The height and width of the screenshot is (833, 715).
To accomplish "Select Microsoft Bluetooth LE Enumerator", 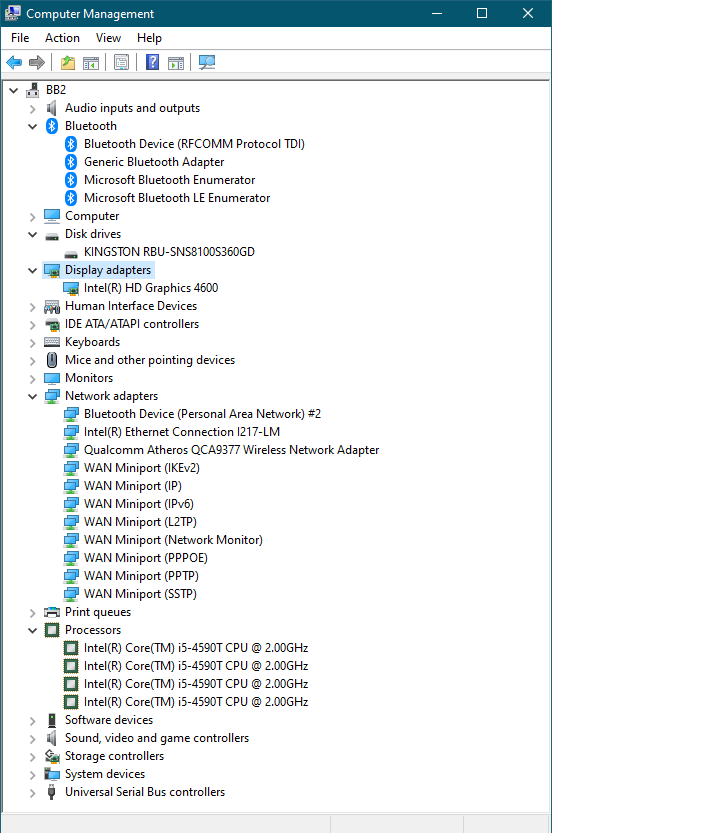I will point(177,198).
